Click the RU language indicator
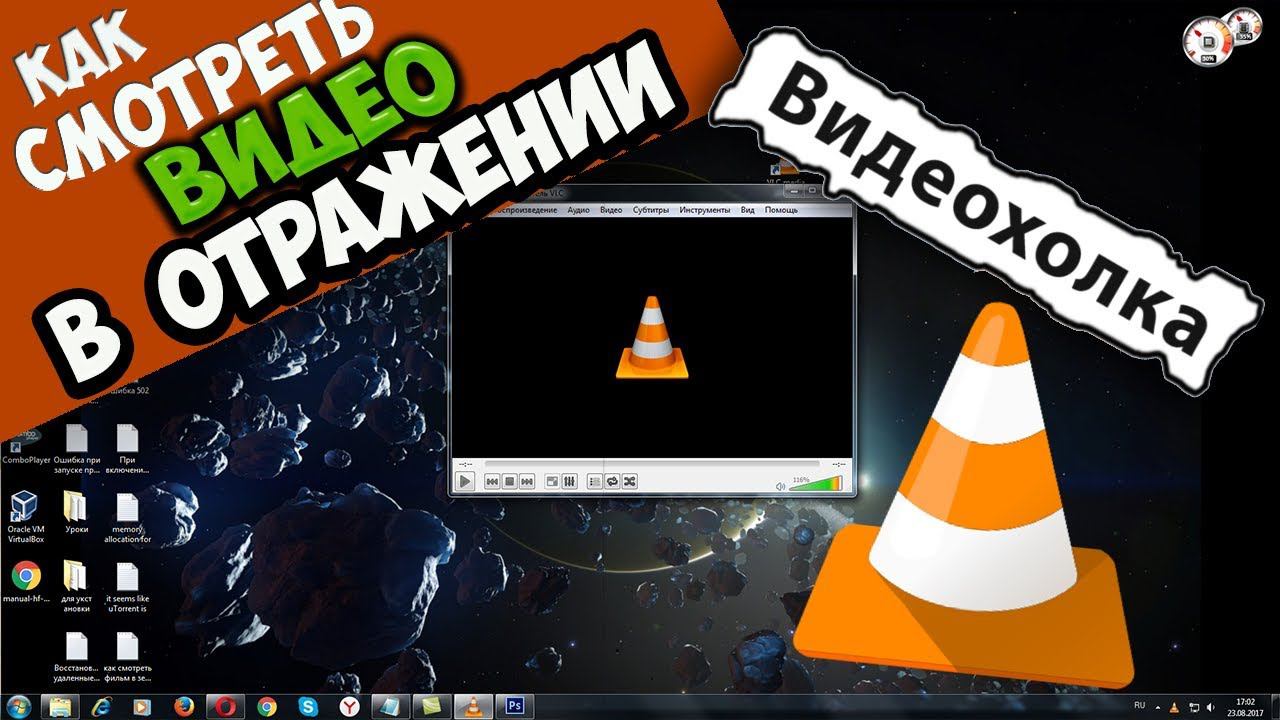The width and height of the screenshot is (1280, 720). (1139, 706)
